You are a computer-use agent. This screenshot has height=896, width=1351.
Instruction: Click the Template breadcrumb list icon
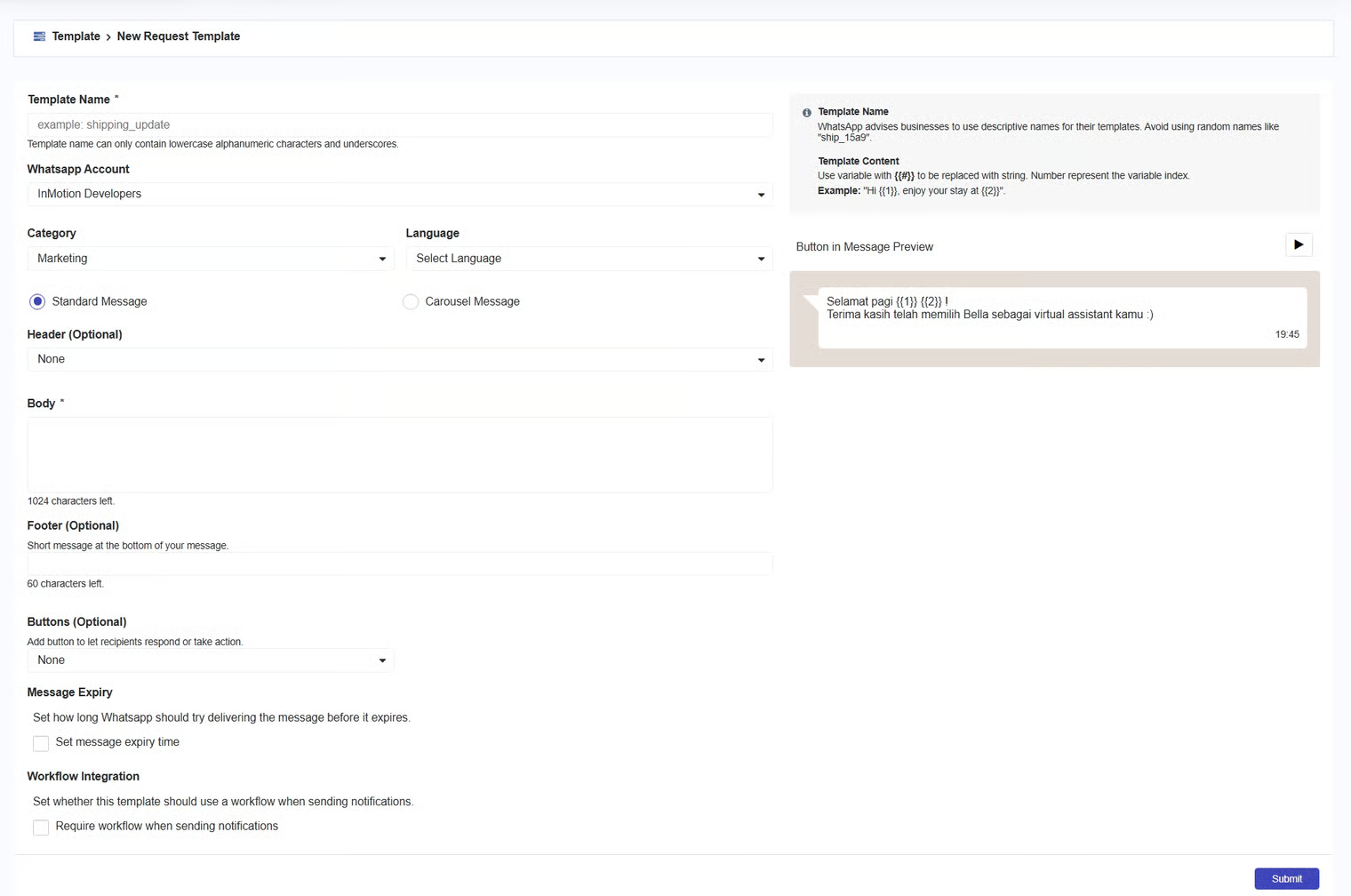point(39,36)
